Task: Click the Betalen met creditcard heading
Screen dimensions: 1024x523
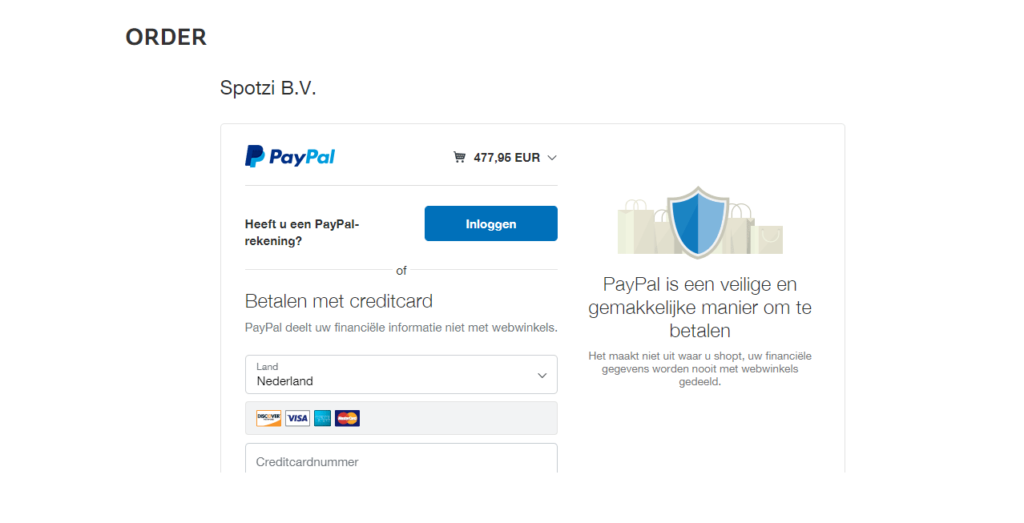Action: point(338,301)
